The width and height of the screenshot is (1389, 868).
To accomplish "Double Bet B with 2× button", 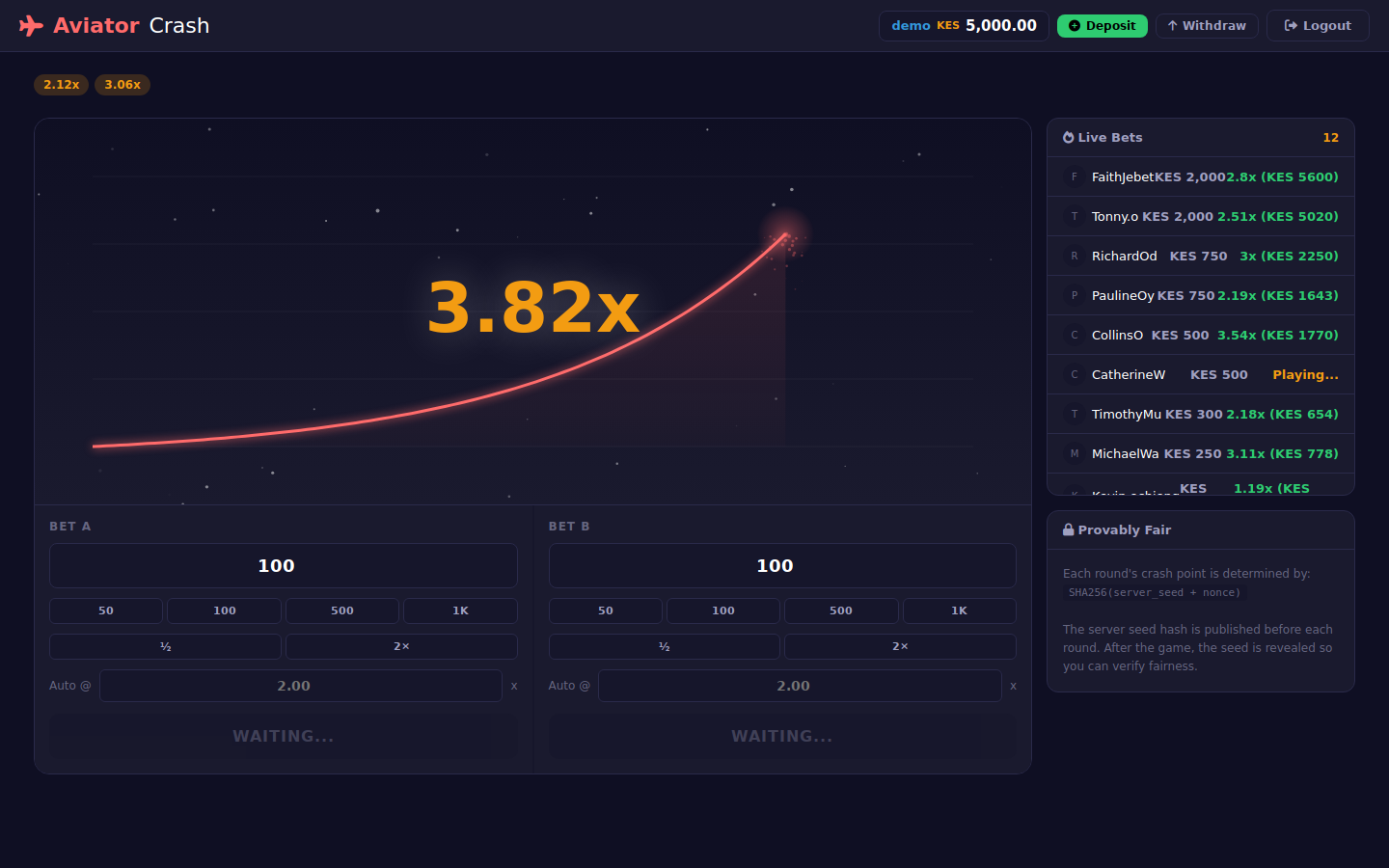I will (x=900, y=647).
